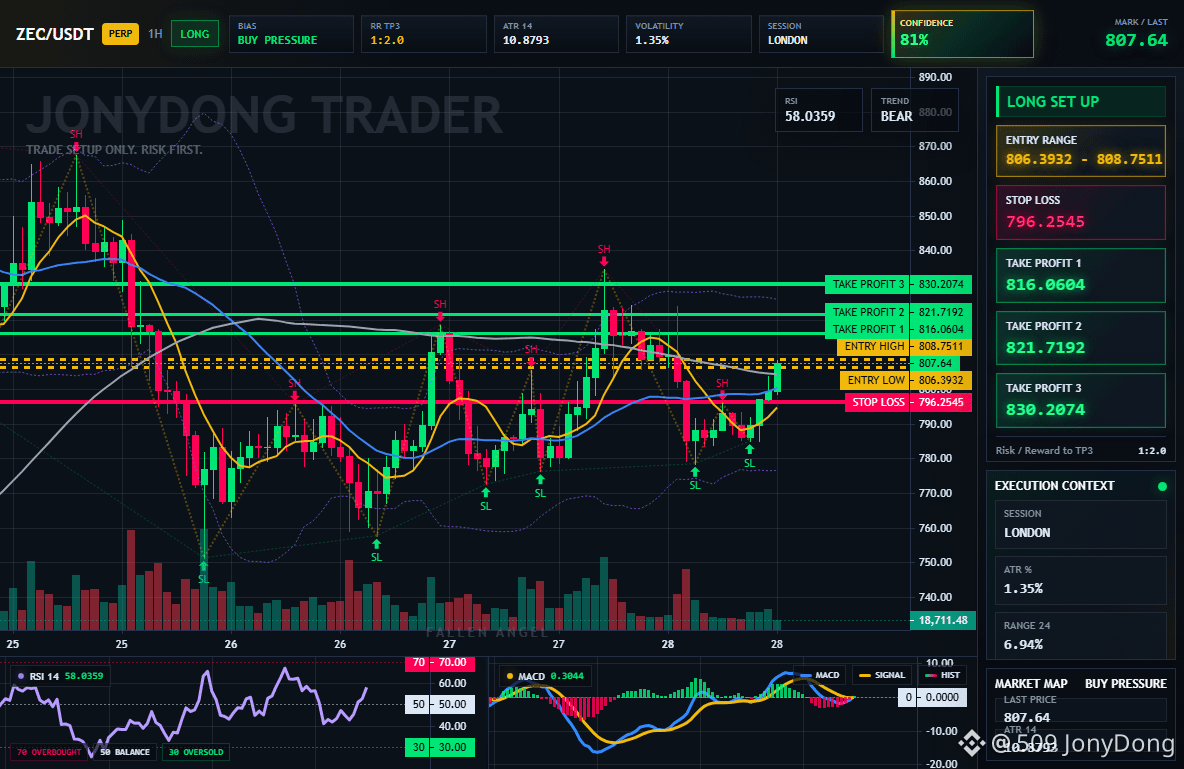Open the Take Profit 2 side card
1184x769 pixels.
[x=1081, y=338]
